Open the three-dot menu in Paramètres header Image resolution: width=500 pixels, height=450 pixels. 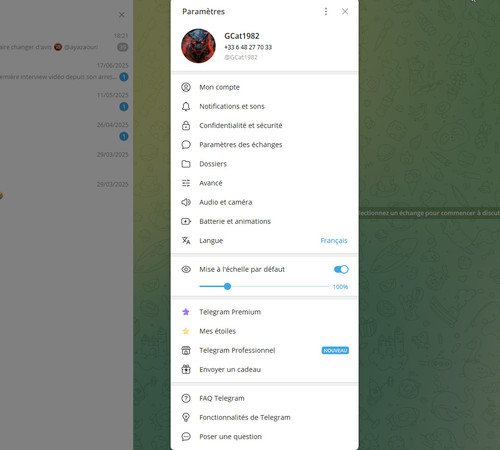click(326, 12)
